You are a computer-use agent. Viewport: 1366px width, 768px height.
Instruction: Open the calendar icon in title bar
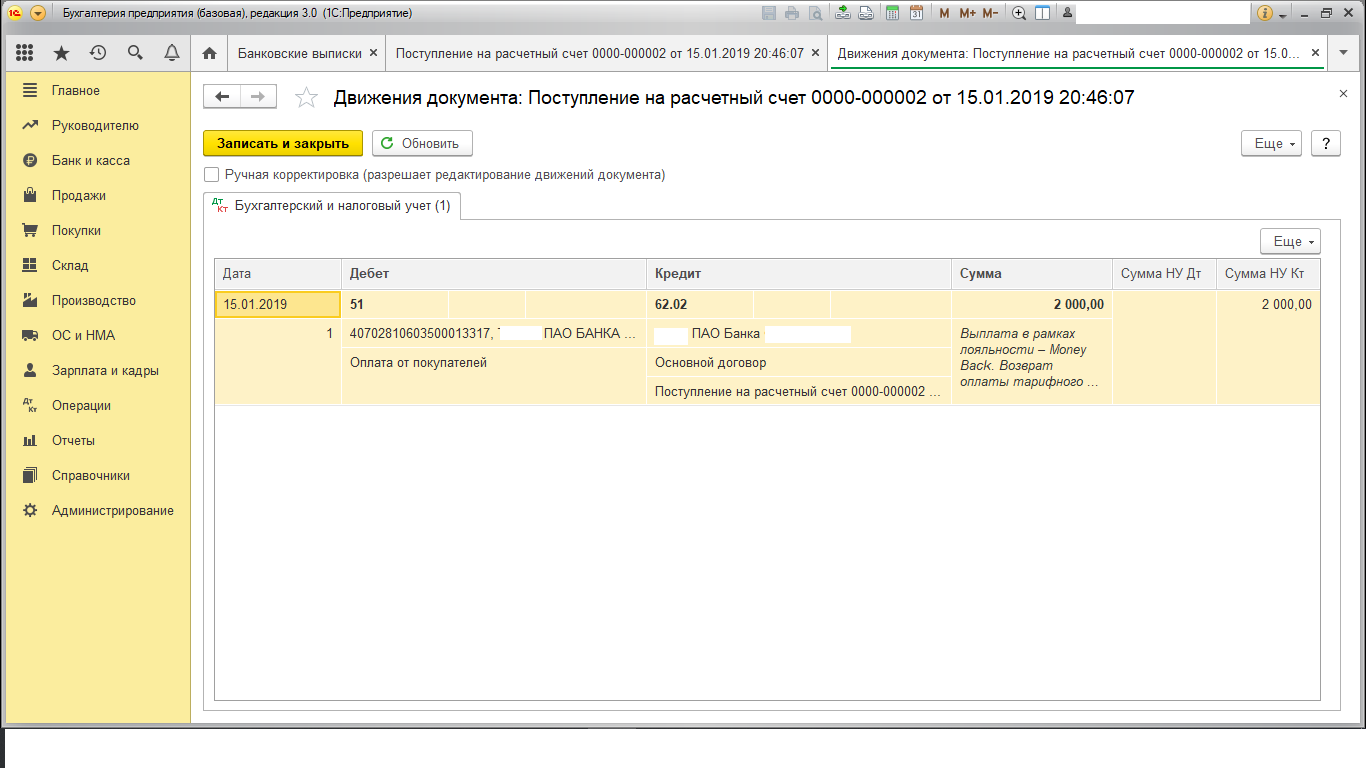(915, 13)
